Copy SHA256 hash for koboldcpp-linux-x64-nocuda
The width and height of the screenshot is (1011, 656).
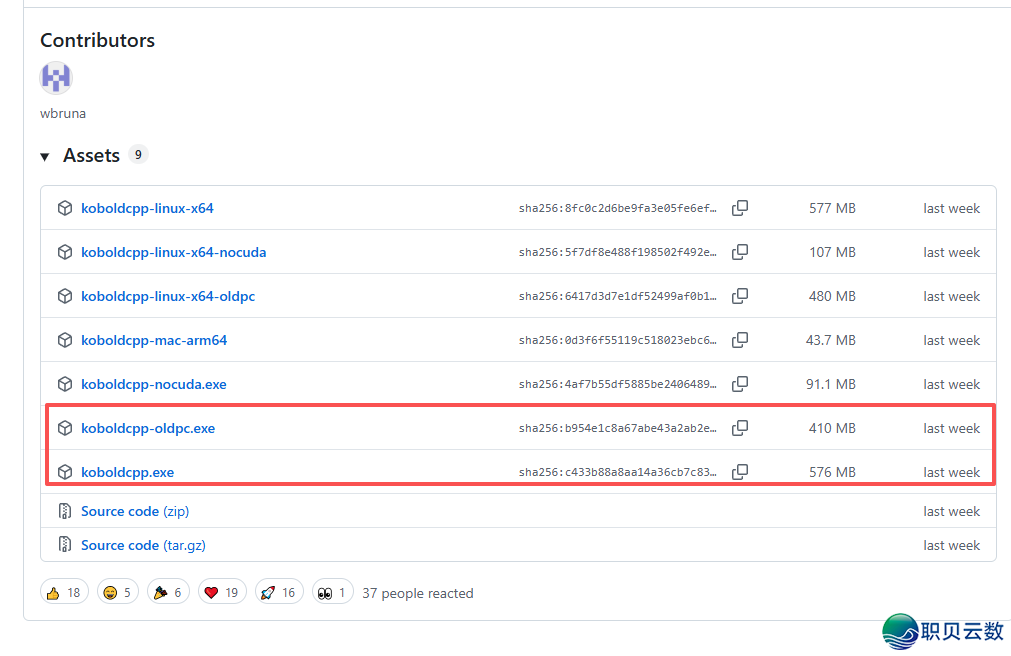(x=740, y=252)
